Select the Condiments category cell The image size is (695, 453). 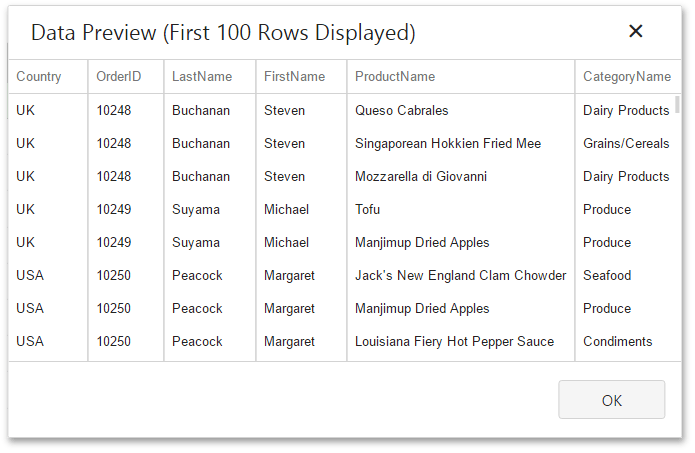pos(617,342)
